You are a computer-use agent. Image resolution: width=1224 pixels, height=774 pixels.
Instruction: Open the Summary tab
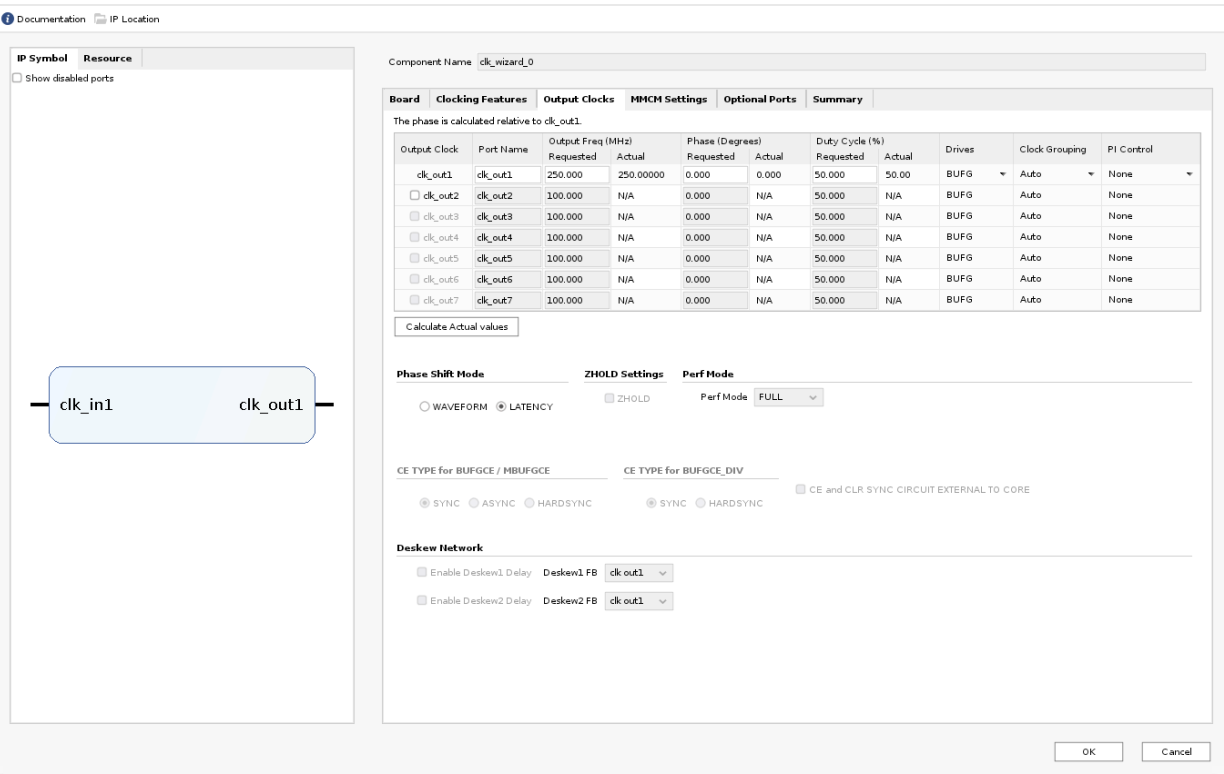[x=838, y=99]
